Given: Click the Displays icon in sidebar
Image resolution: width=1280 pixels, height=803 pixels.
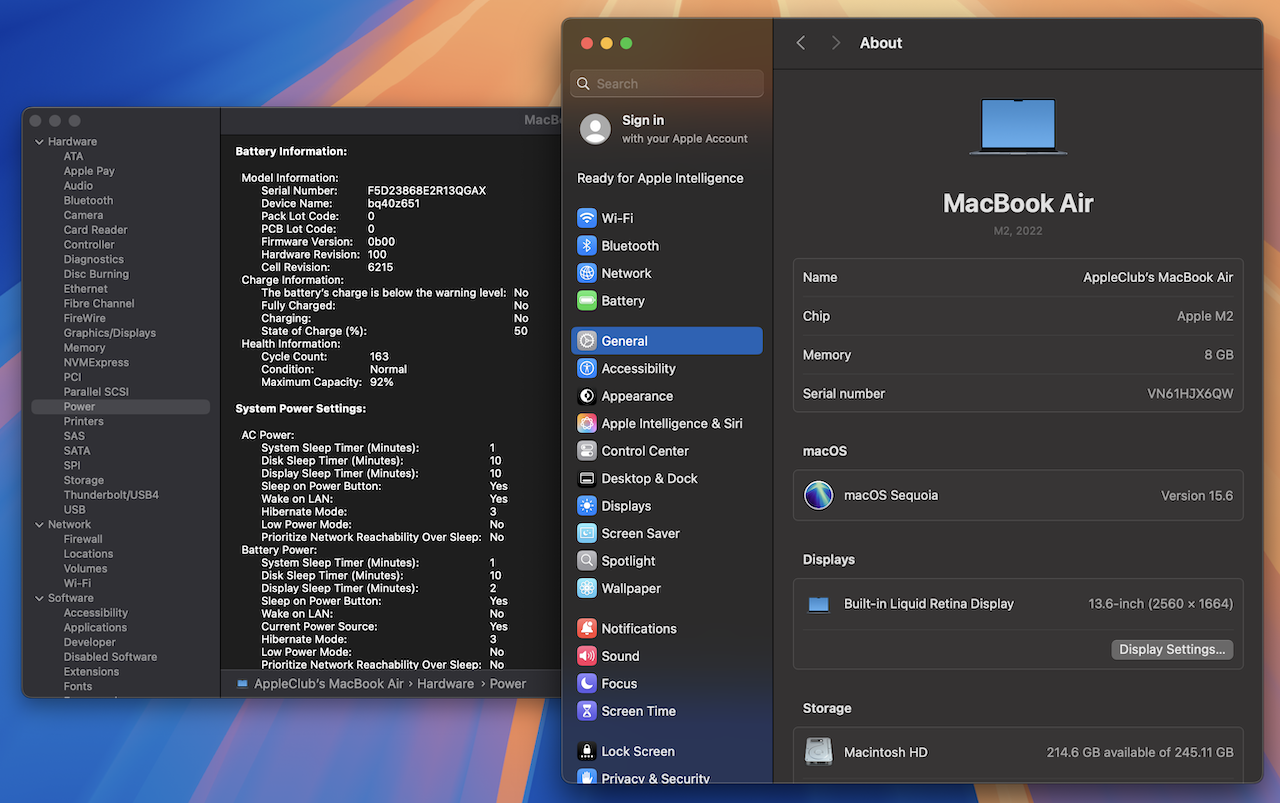Looking at the screenshot, I should click(x=587, y=506).
